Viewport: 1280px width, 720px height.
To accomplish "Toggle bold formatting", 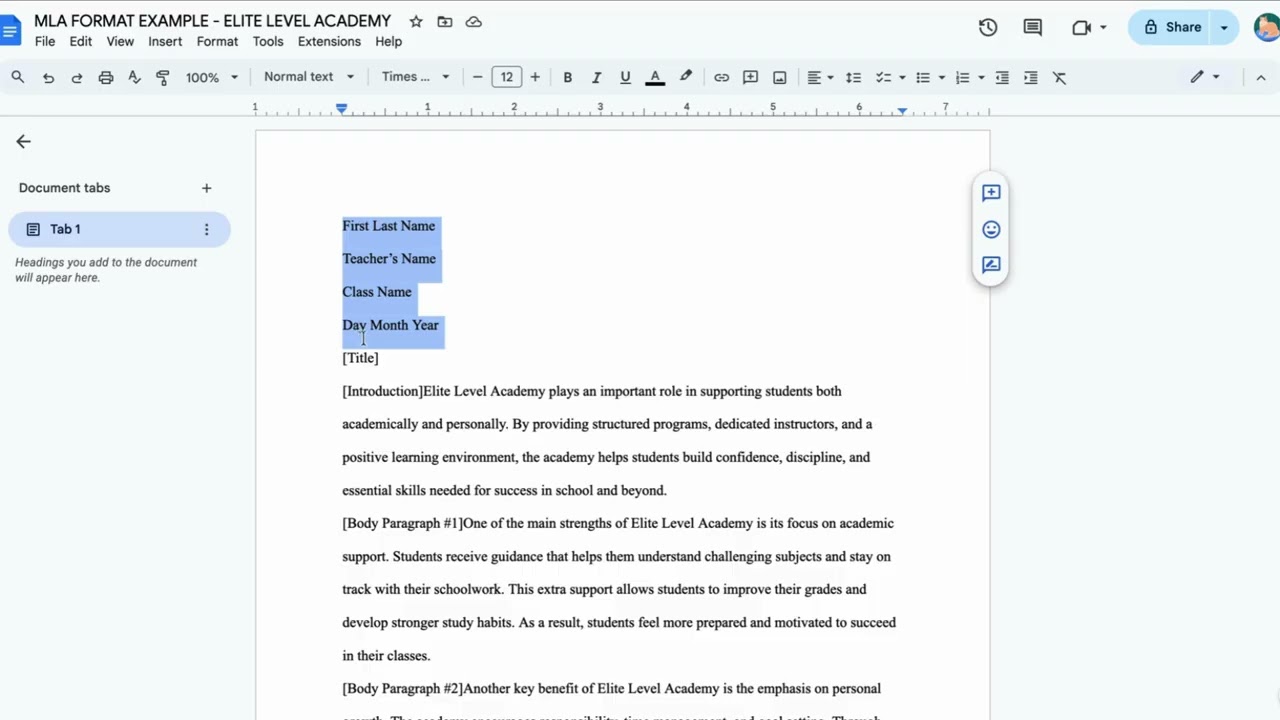I will point(567,77).
